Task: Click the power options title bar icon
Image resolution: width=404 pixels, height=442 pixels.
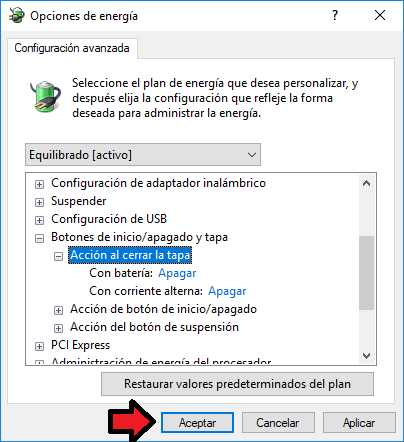Action: pyautogui.click(x=17, y=15)
